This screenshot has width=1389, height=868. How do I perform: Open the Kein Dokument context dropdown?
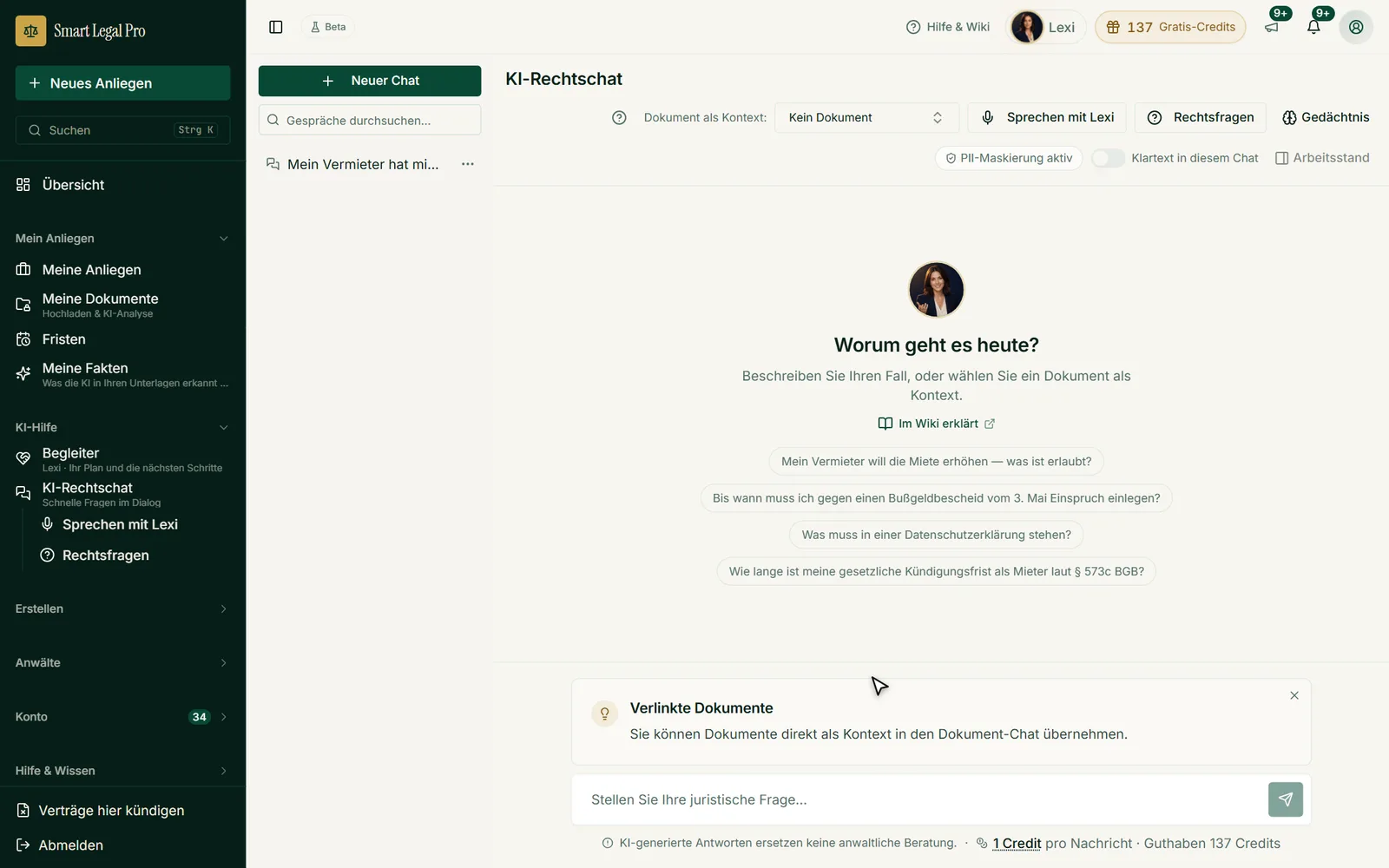tap(866, 117)
